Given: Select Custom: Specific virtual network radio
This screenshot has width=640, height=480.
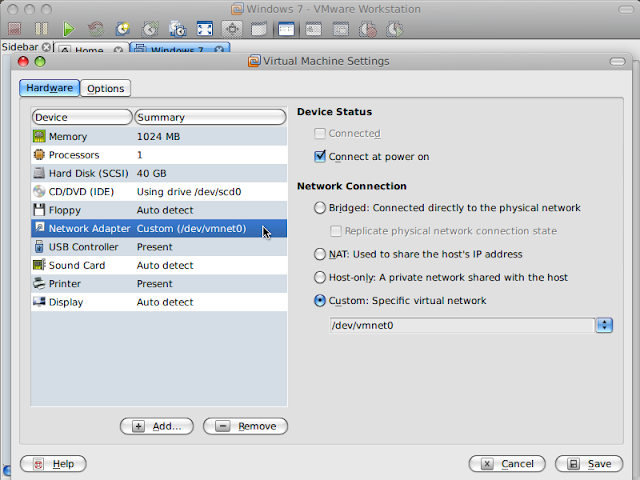Looking at the screenshot, I should pos(320,301).
